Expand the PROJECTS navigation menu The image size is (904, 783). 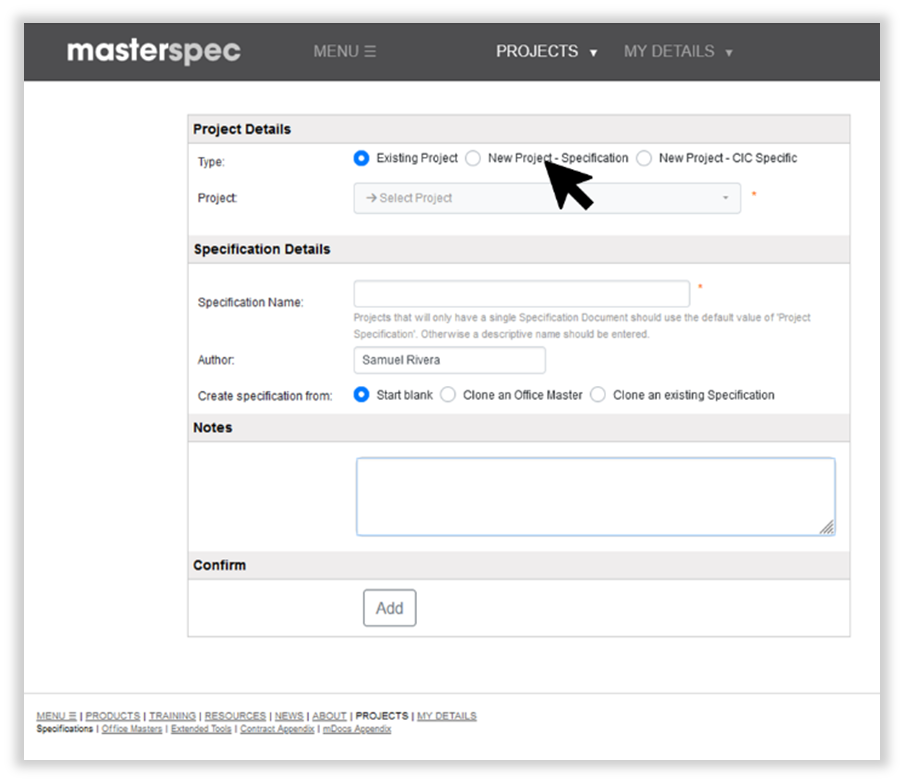537,51
